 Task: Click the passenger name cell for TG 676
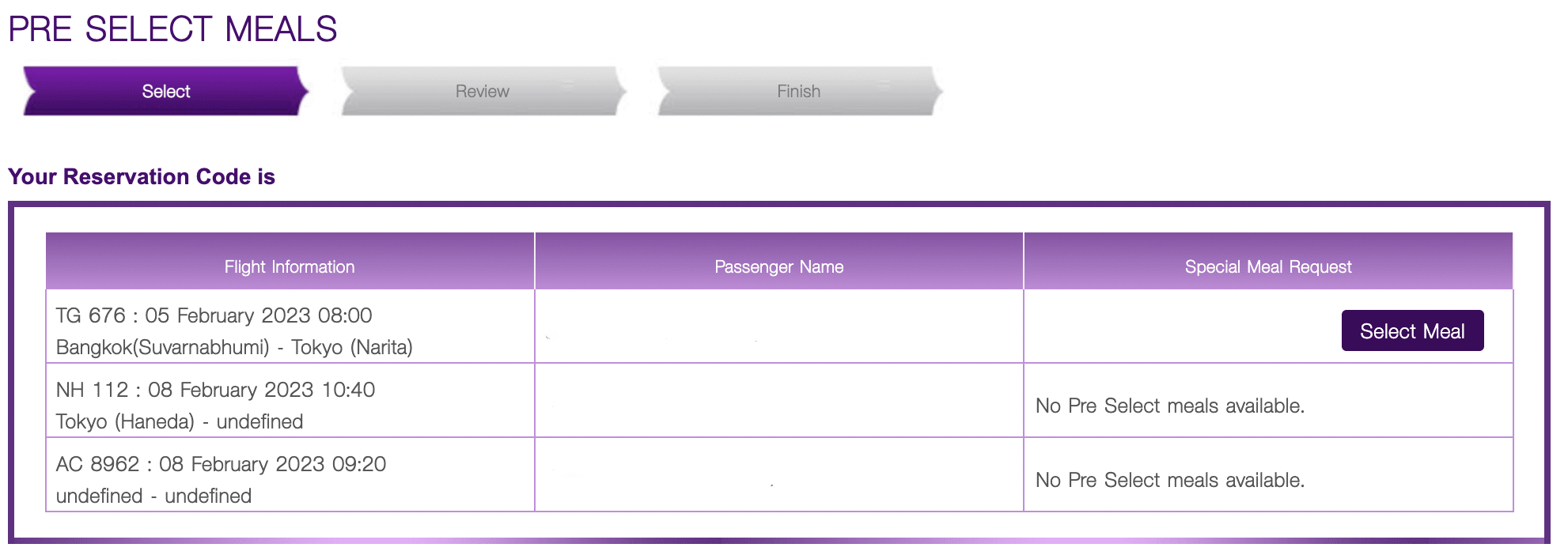click(x=778, y=327)
